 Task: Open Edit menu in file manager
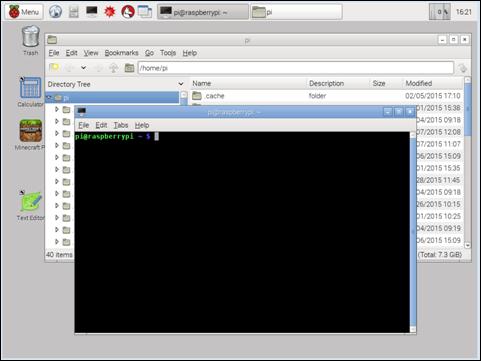71,53
